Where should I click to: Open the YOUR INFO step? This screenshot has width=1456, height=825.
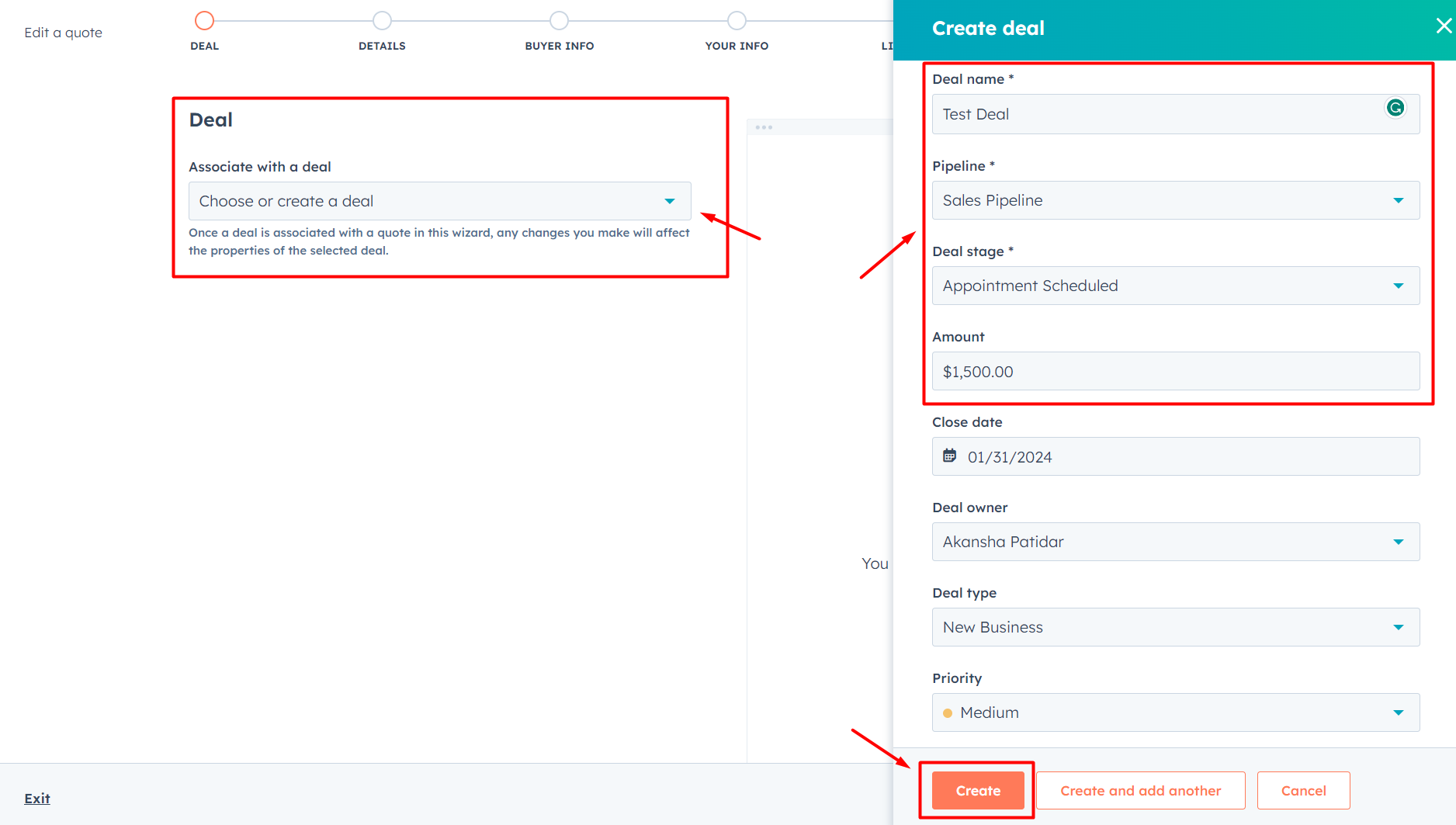pos(737,21)
